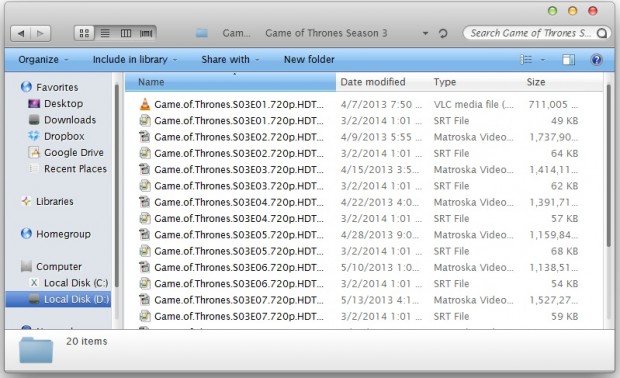Click the change view icon in toolbar
620x378 pixels.
click(x=526, y=60)
